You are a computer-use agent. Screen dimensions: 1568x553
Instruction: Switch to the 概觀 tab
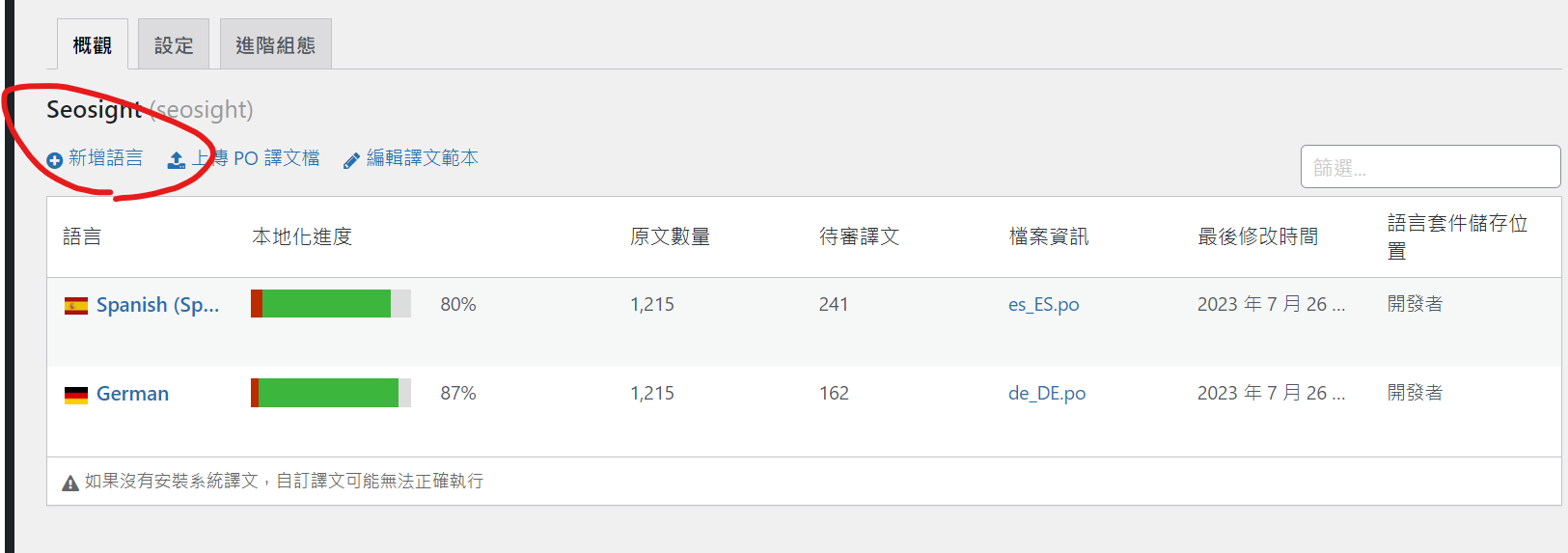pos(92,45)
